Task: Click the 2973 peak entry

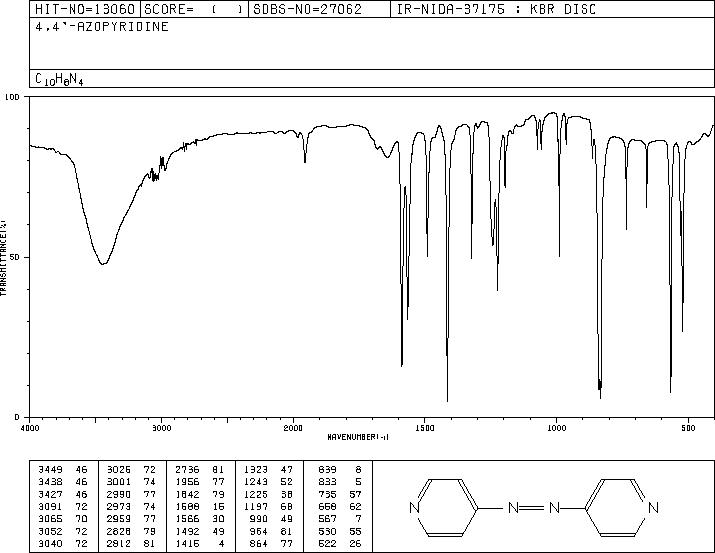Action: 119,506
